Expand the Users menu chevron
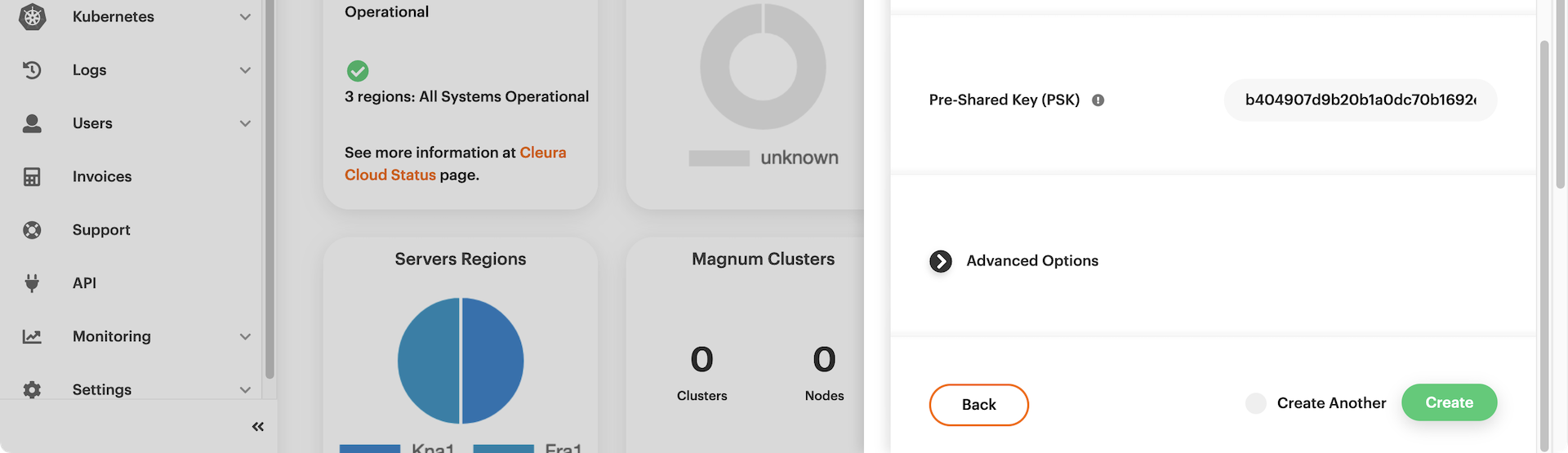1568x453 pixels. tap(245, 123)
